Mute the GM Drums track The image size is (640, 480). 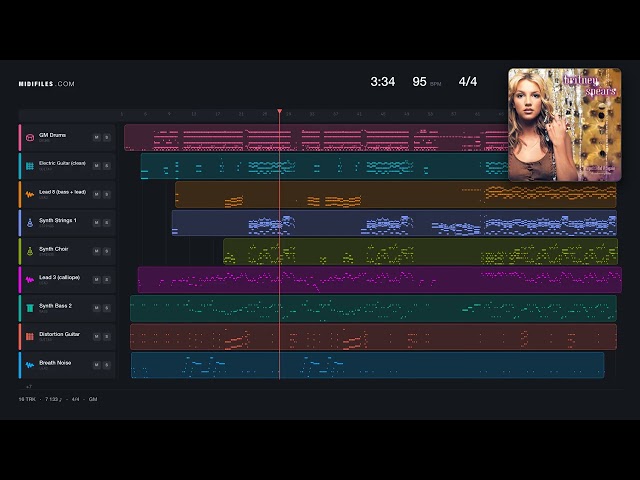tap(96, 138)
